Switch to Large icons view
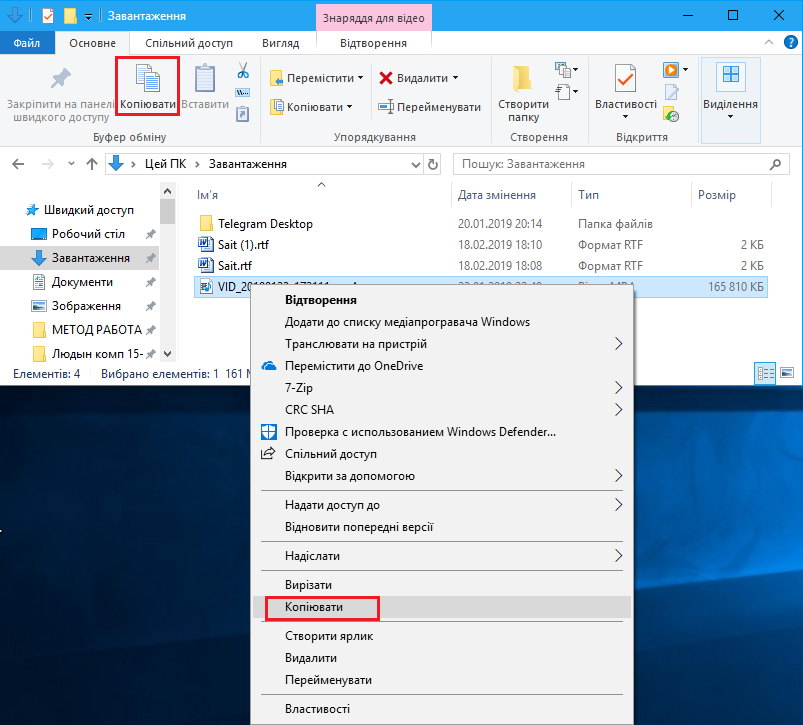This screenshot has width=803, height=725. (787, 373)
